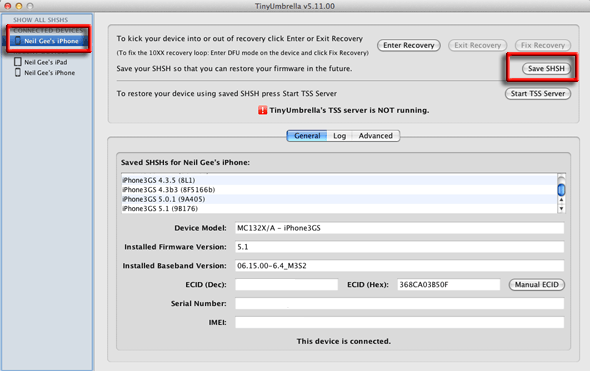Image resolution: width=590 pixels, height=371 pixels.
Task: Click the Installed Firmware Version field
Action: (x=400, y=247)
